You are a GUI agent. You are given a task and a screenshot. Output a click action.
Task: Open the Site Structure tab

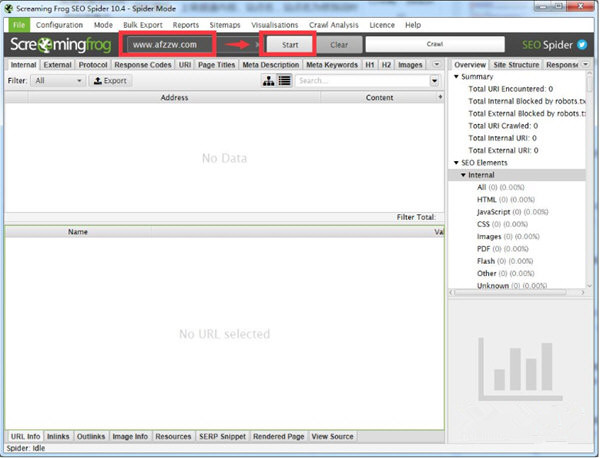(x=515, y=65)
